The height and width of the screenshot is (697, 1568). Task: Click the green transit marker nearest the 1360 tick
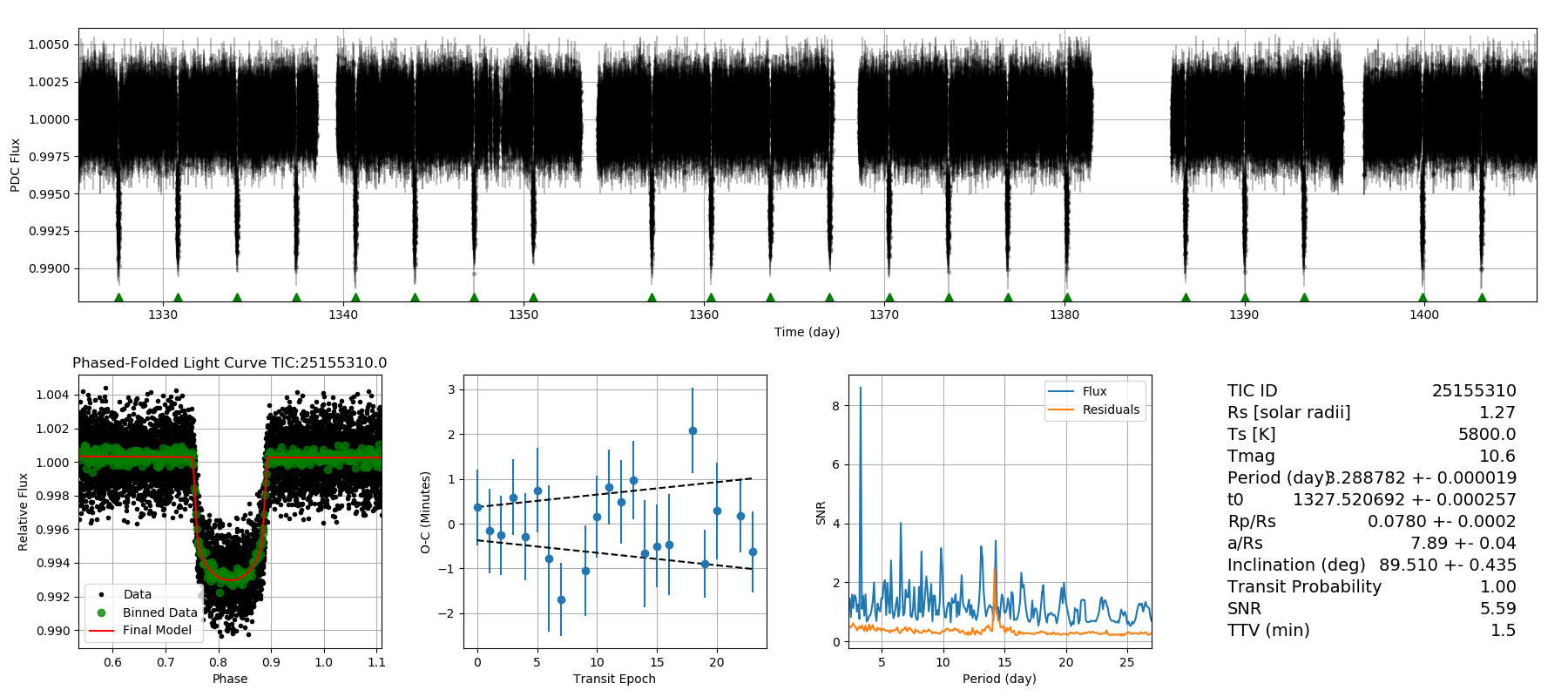pyautogui.click(x=711, y=297)
